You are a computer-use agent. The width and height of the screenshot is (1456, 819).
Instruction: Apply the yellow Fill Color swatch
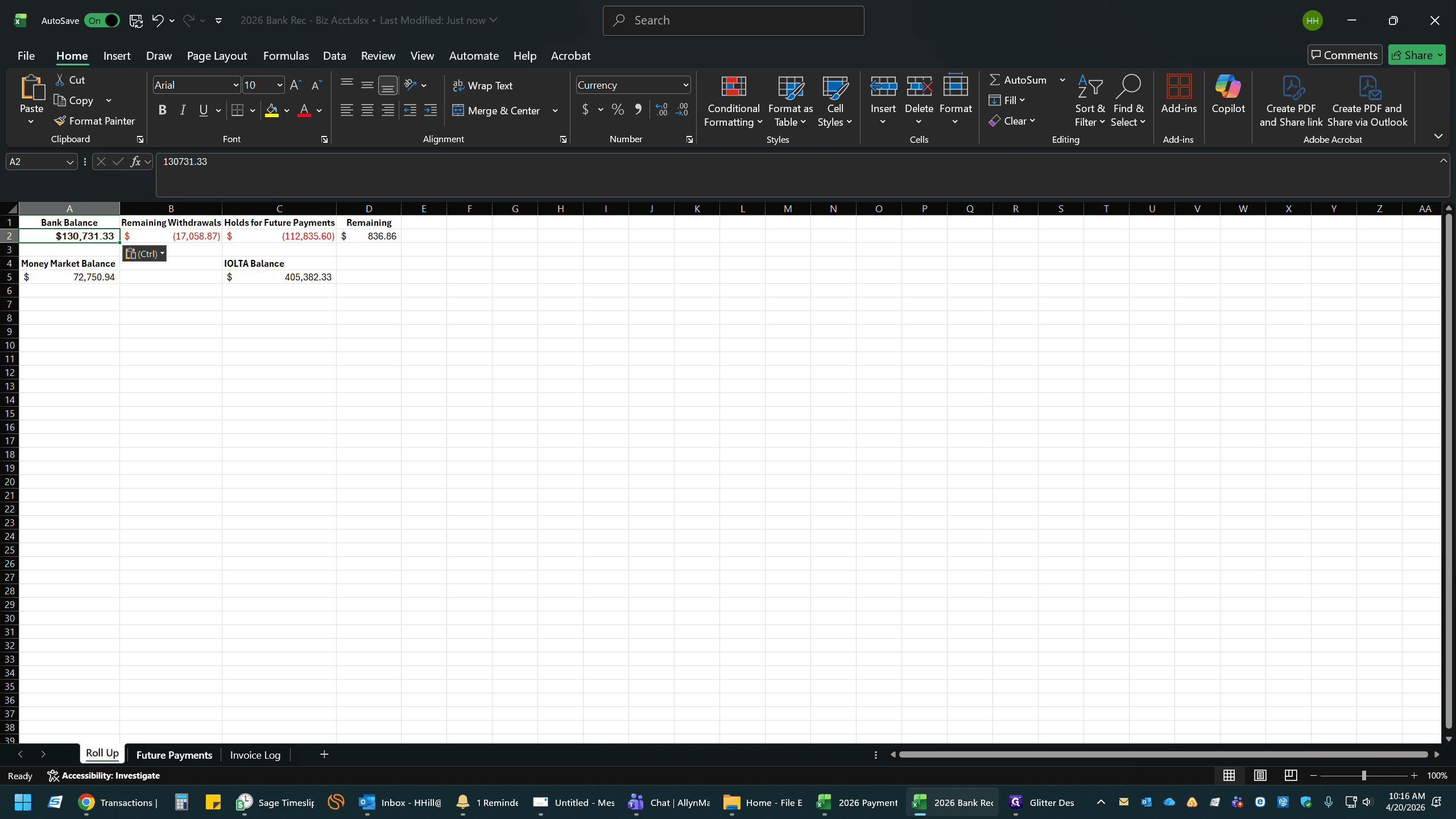(x=272, y=110)
